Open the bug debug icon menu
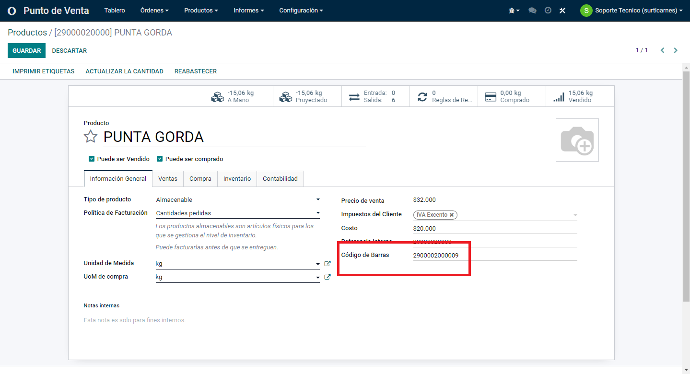690x374 pixels. point(513,11)
